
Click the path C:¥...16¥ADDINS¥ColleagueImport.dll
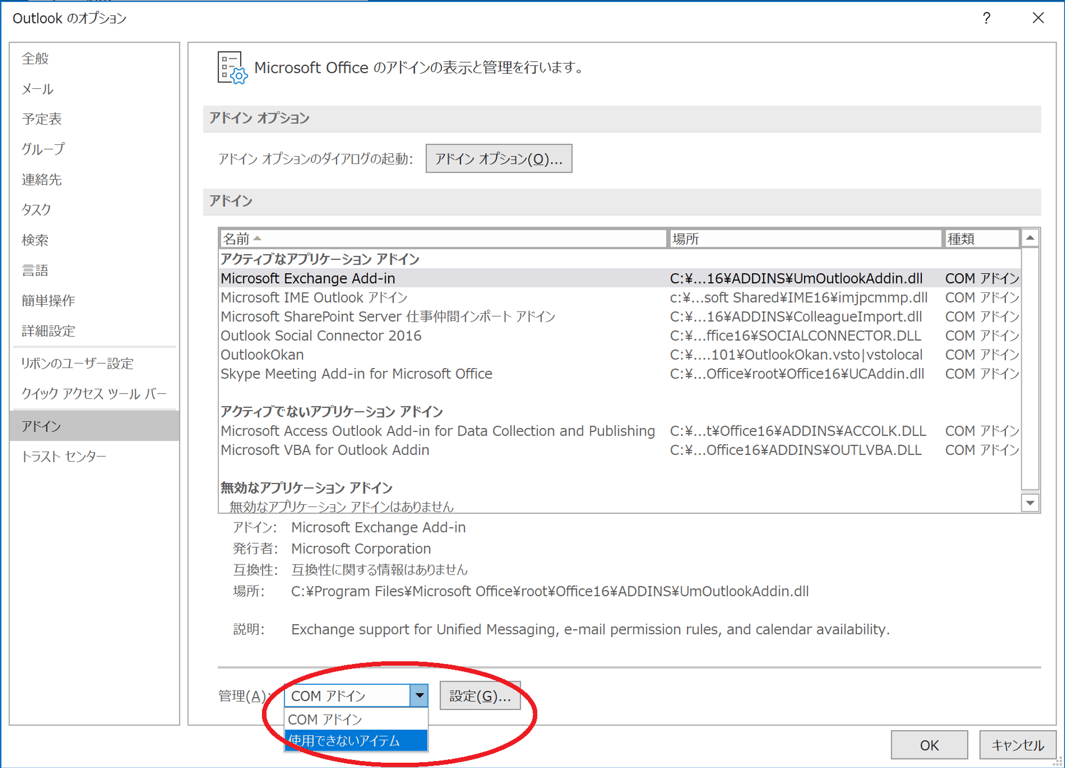(796, 316)
